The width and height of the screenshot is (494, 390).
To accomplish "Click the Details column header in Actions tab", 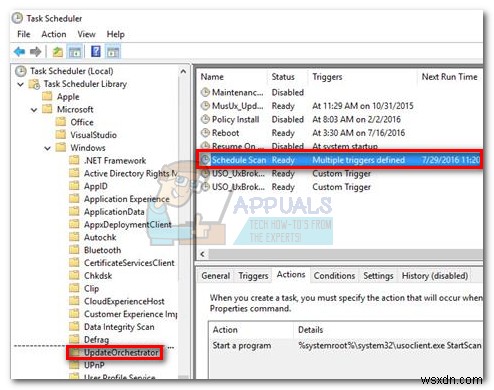I will click(388, 330).
